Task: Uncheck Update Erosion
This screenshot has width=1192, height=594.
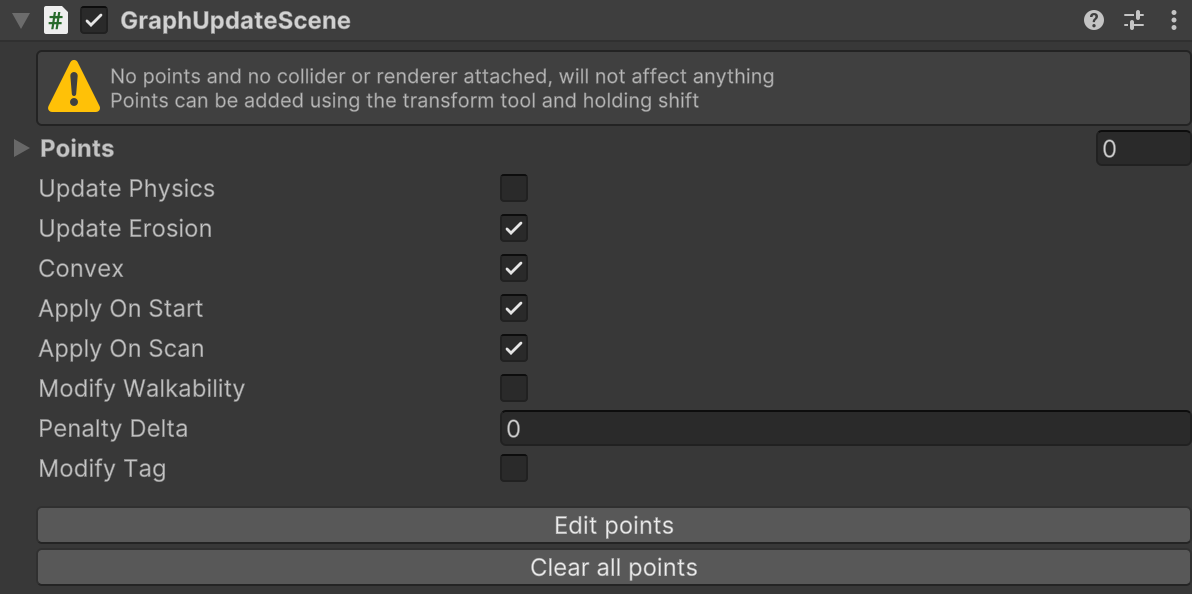Action: 514,228
